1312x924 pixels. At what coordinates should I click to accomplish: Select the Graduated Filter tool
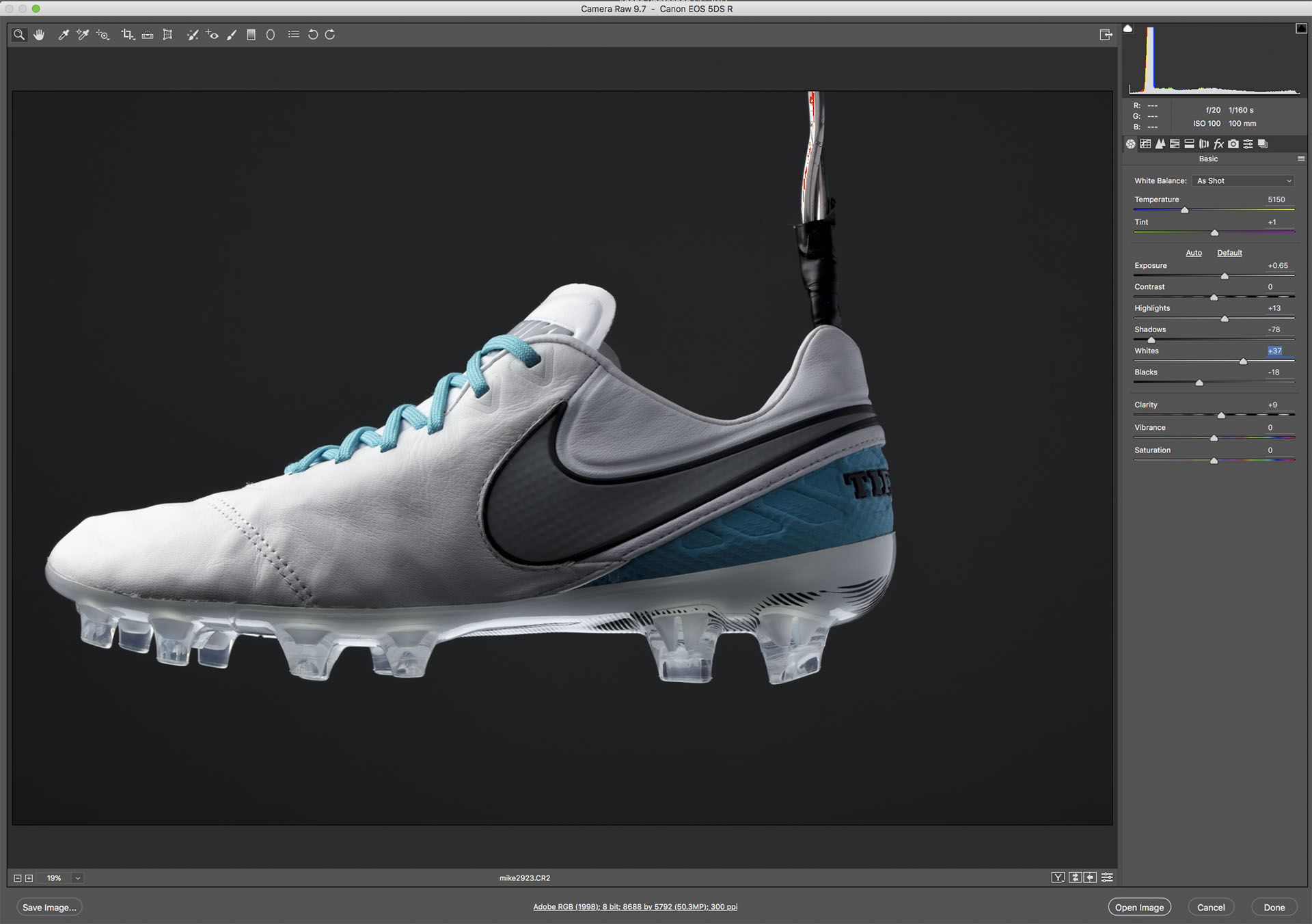tap(251, 35)
